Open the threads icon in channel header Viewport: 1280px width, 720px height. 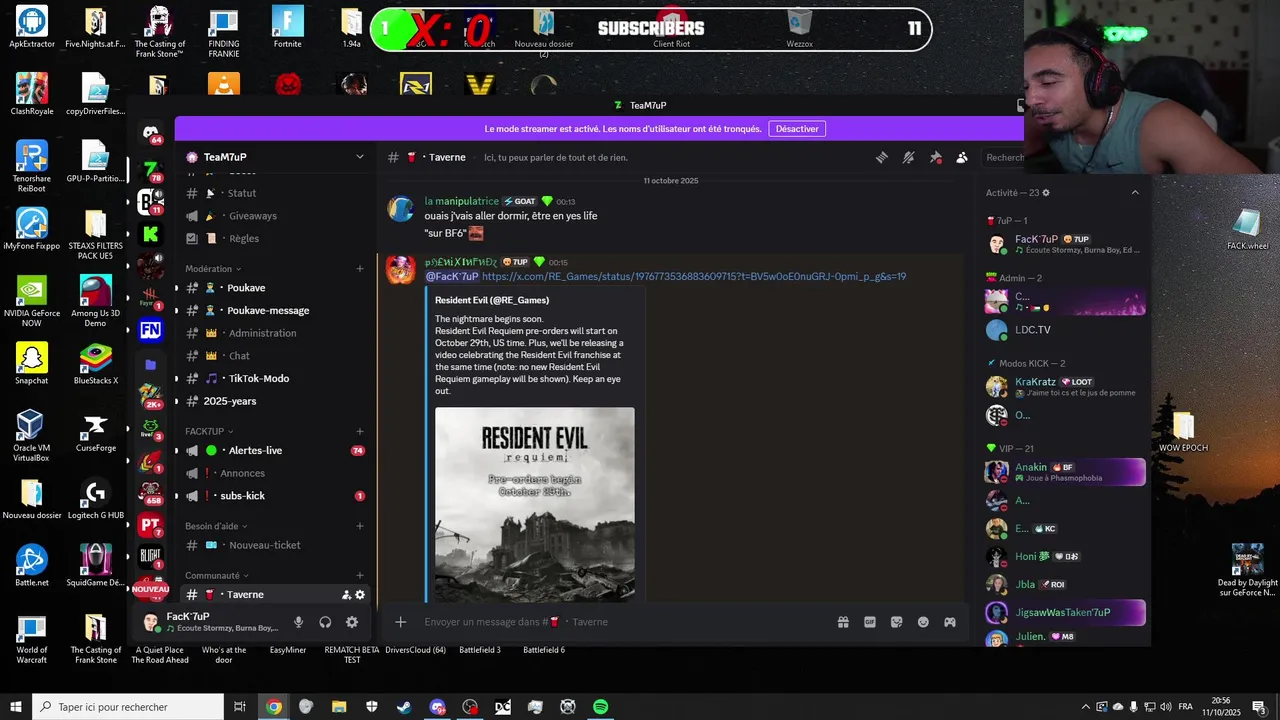pyautogui.click(x=882, y=157)
